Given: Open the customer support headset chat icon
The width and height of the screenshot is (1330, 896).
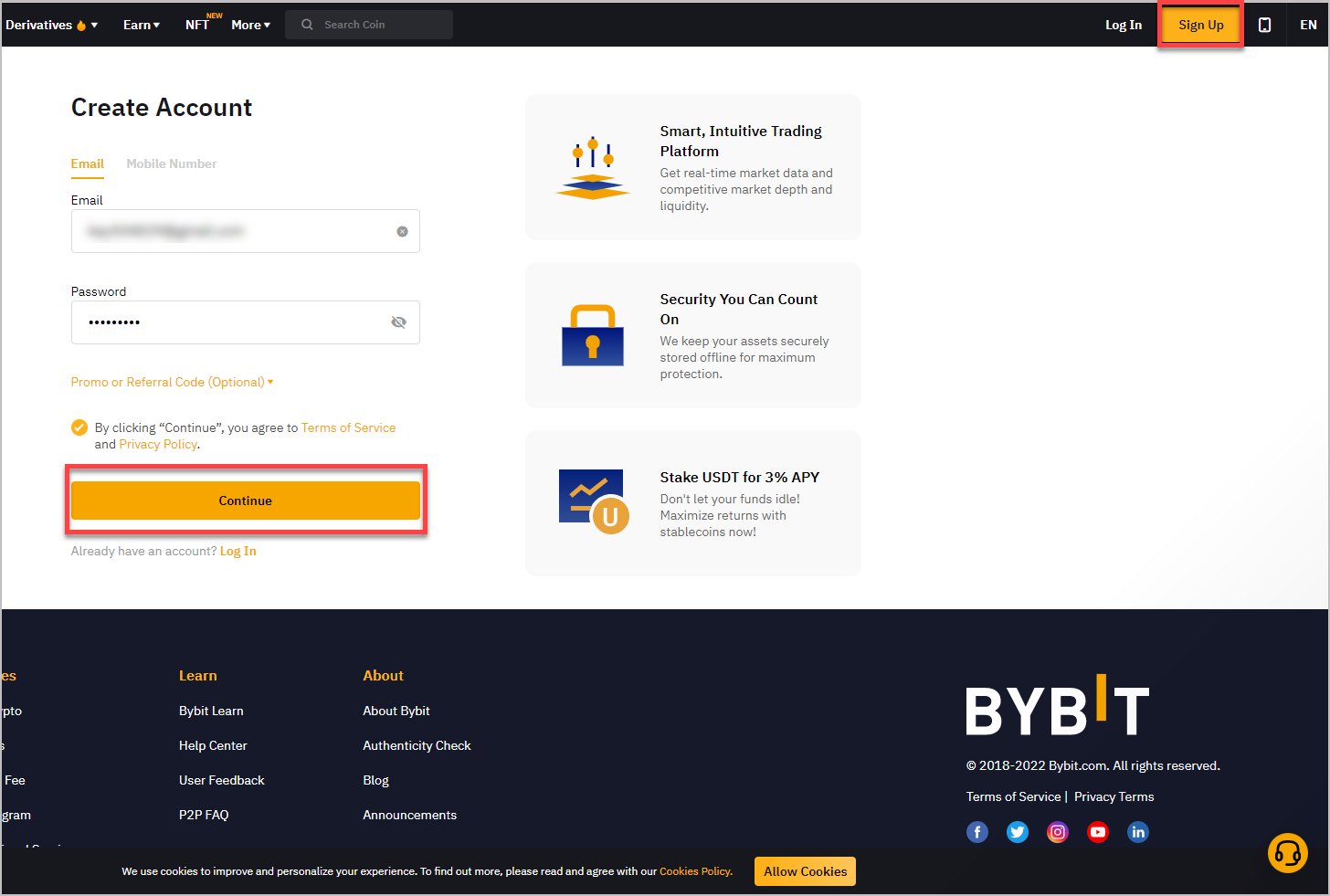Looking at the screenshot, I should tap(1288, 853).
